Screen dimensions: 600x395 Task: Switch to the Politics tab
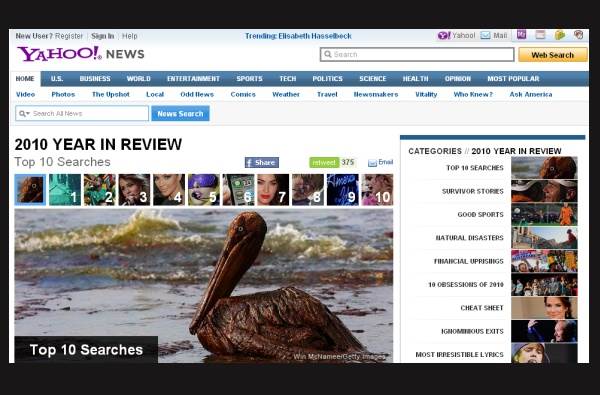pyautogui.click(x=327, y=79)
